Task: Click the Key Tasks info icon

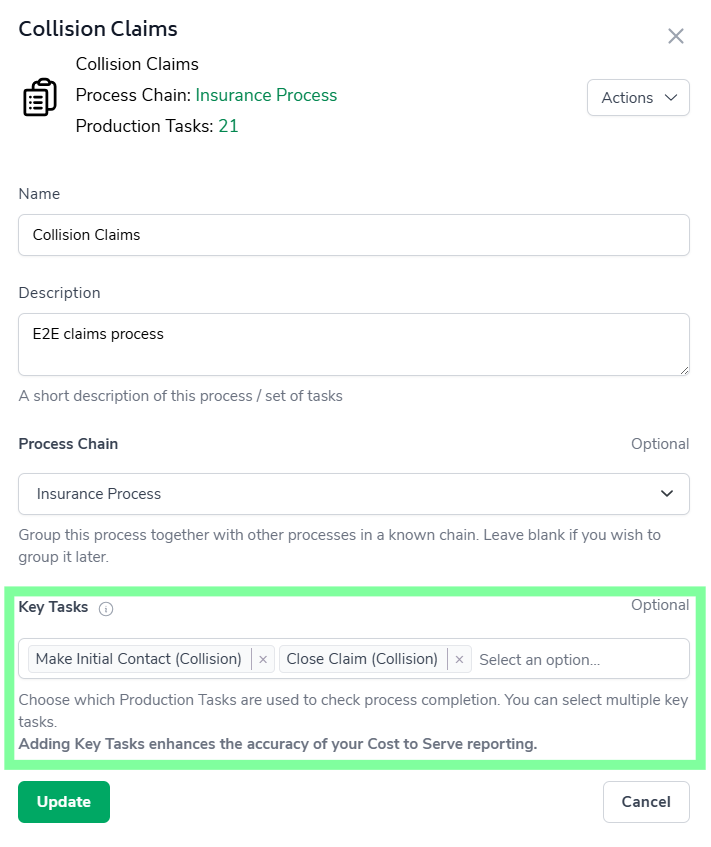Action: pyautogui.click(x=106, y=608)
